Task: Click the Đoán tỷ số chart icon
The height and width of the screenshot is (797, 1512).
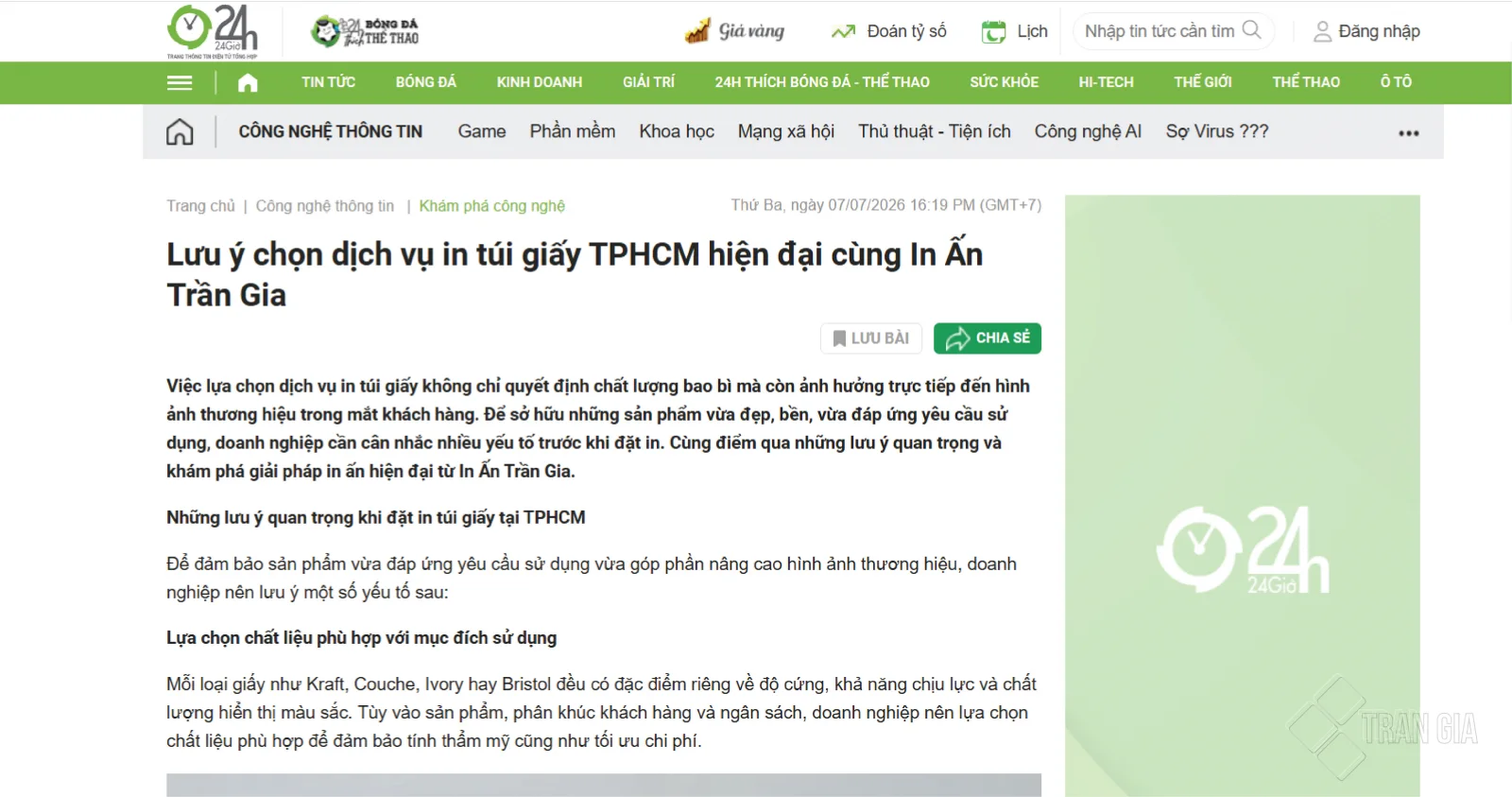Action: [843, 32]
